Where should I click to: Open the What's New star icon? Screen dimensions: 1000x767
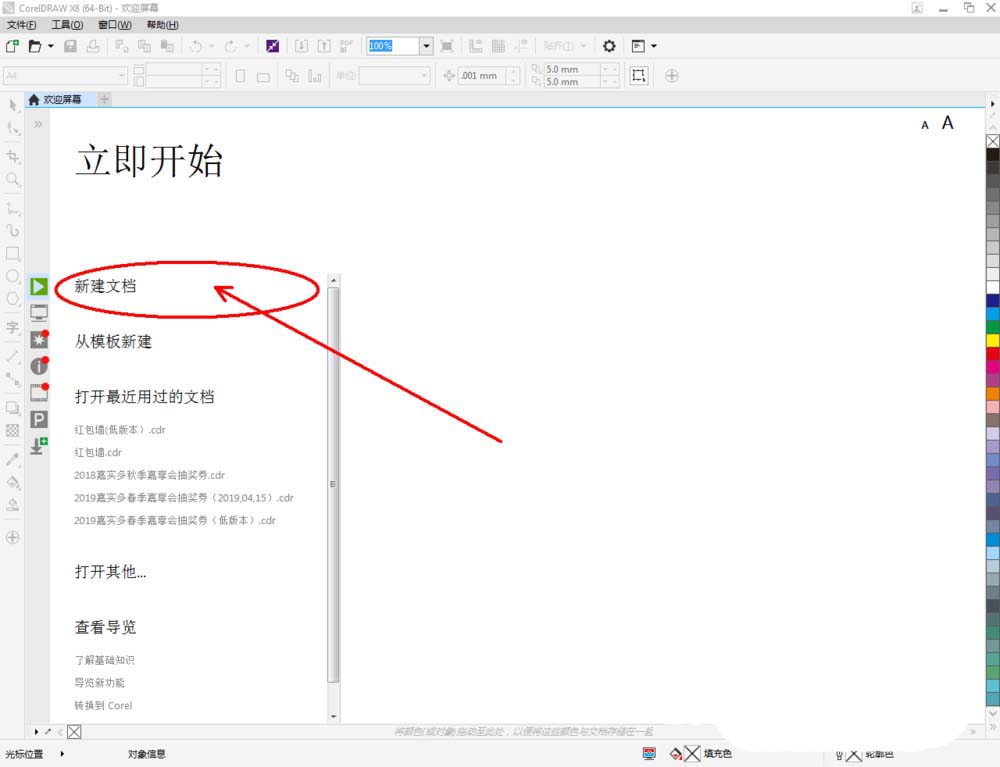[39, 340]
